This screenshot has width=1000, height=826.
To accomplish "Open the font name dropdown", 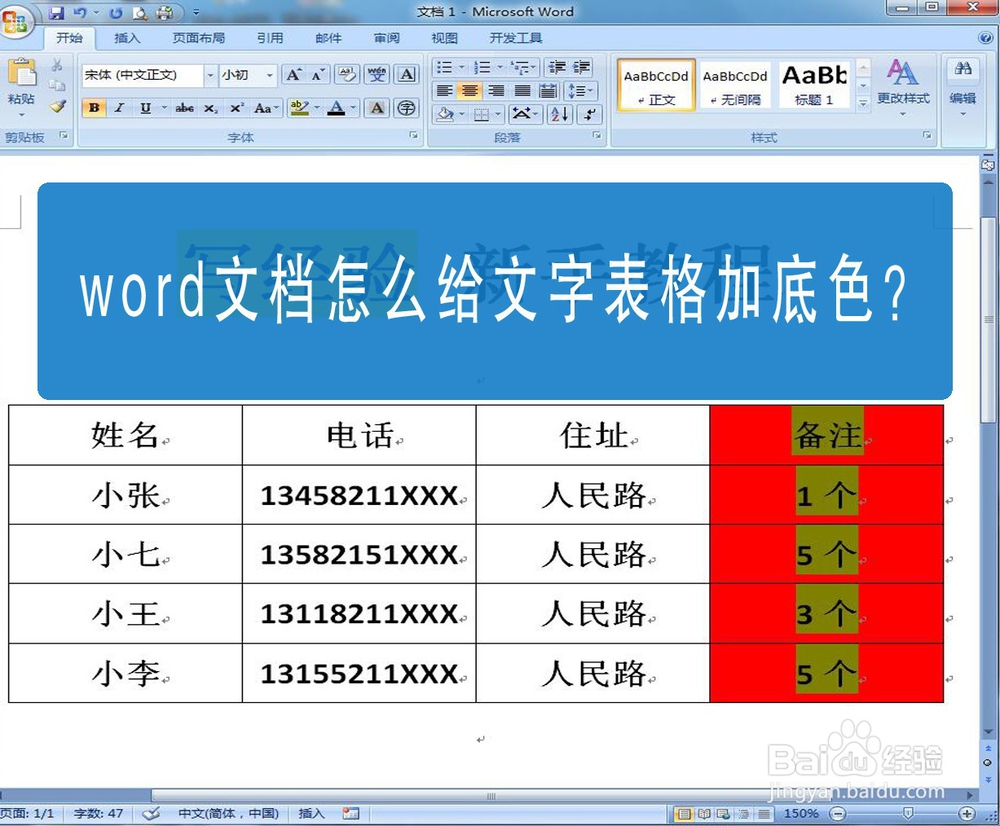I will 211,74.
